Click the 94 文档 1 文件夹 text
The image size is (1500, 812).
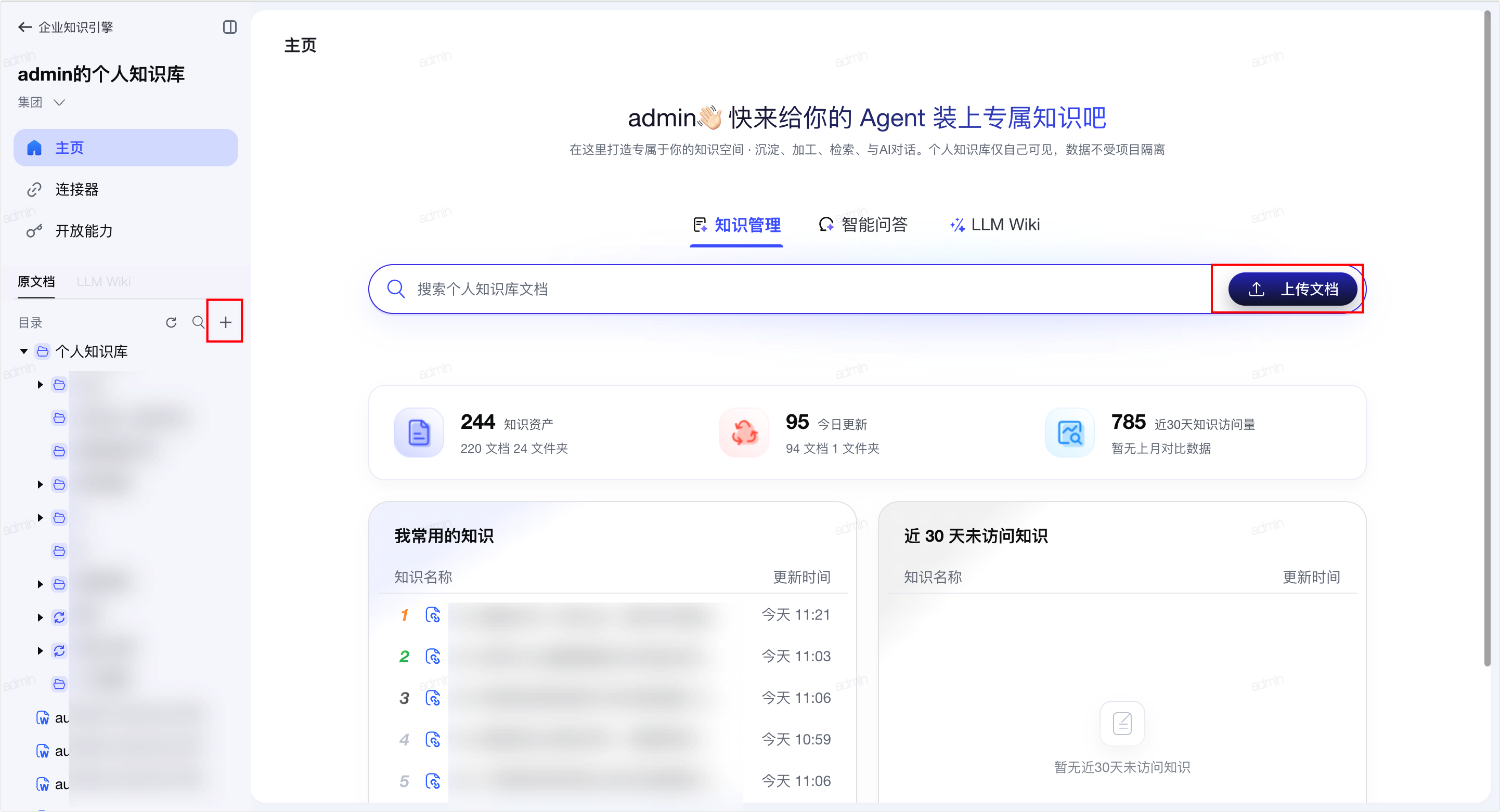point(832,448)
